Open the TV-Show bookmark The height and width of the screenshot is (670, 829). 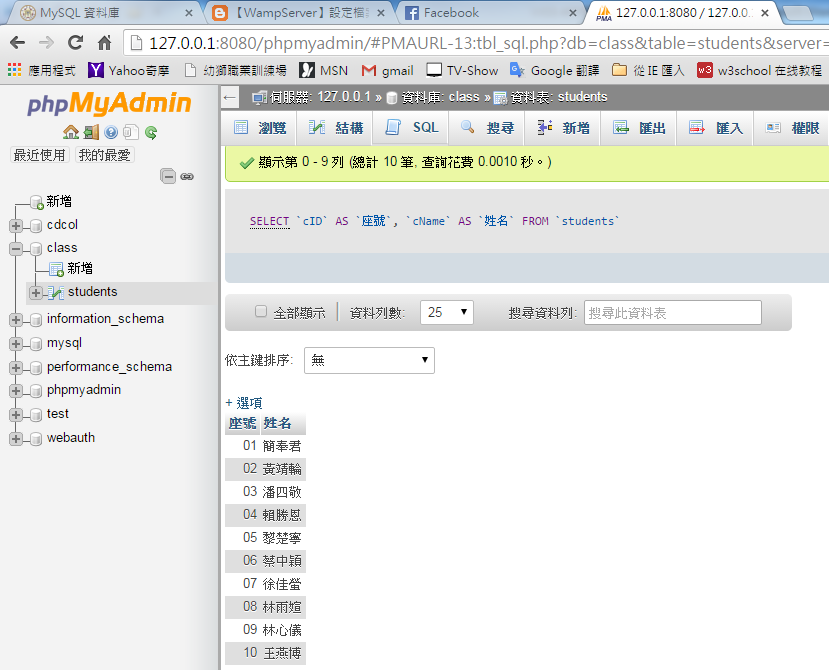coord(462,70)
